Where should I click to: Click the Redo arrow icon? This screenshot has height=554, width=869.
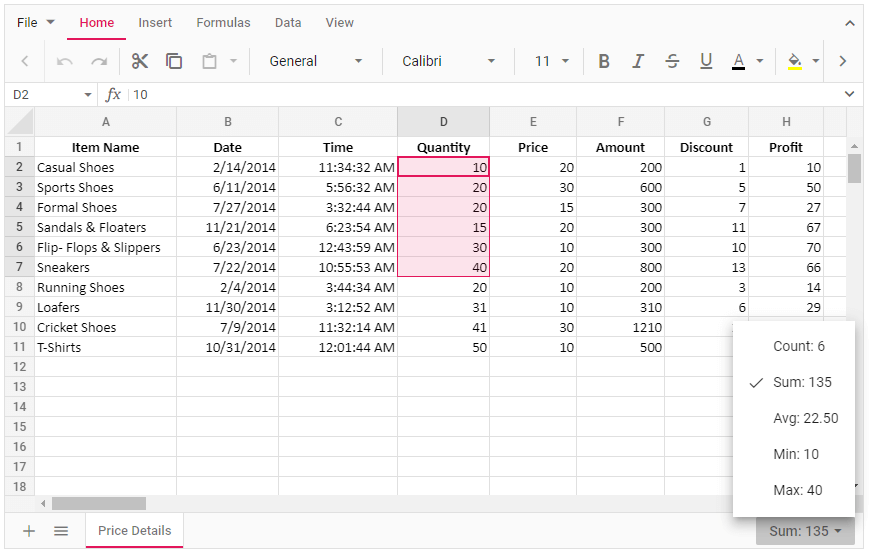[99, 61]
